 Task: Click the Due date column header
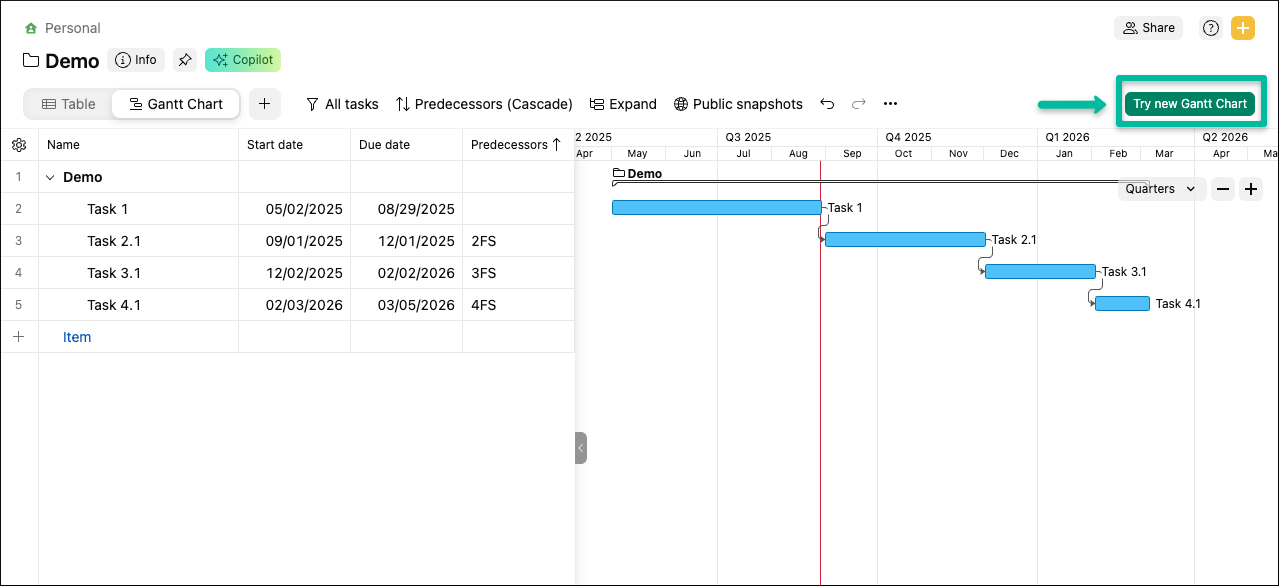click(x=406, y=145)
